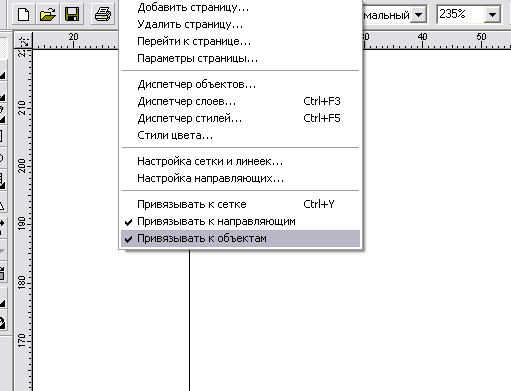Open Диспетчер слоев menu item
This screenshot has width=511, height=391.
click(x=241, y=101)
